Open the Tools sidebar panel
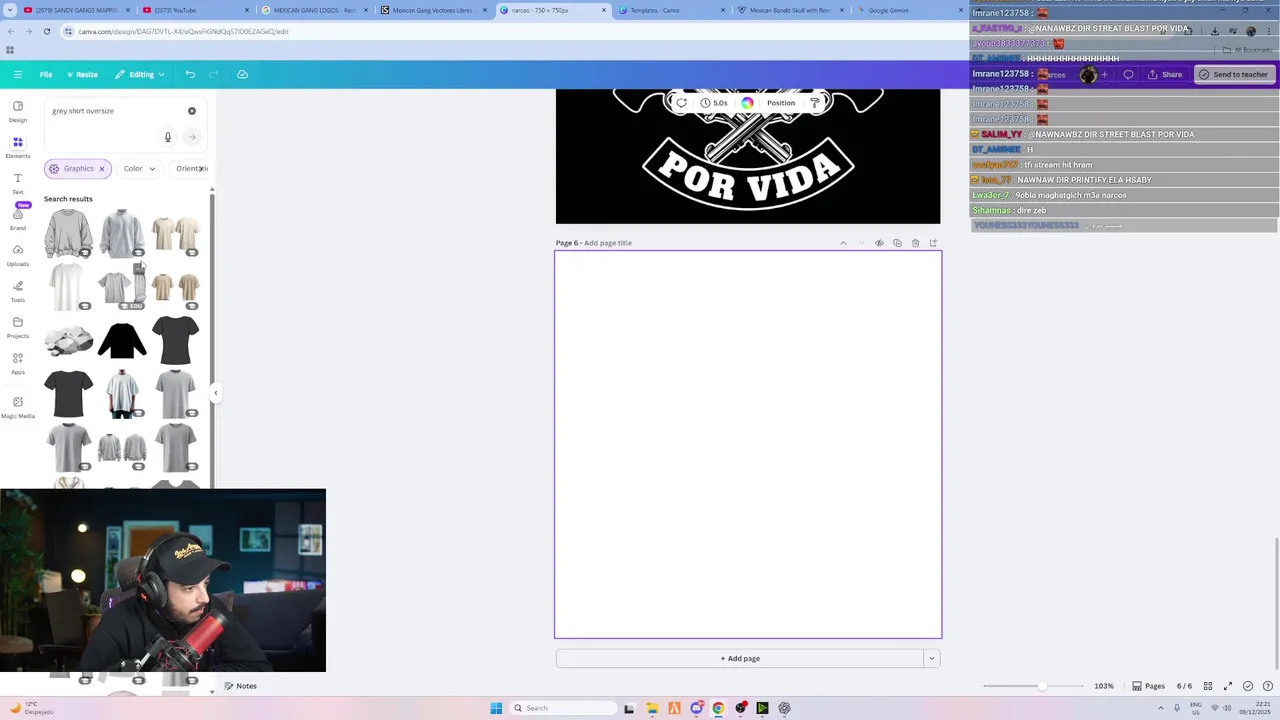This screenshot has height=720, width=1280. pos(18,291)
